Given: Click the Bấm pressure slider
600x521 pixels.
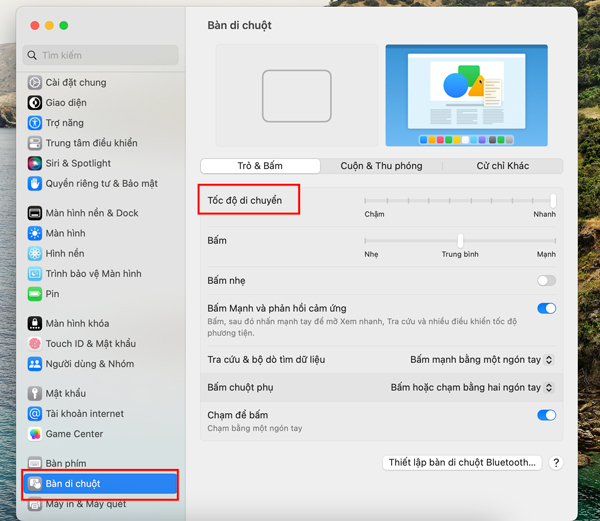Looking at the screenshot, I should 460,241.
